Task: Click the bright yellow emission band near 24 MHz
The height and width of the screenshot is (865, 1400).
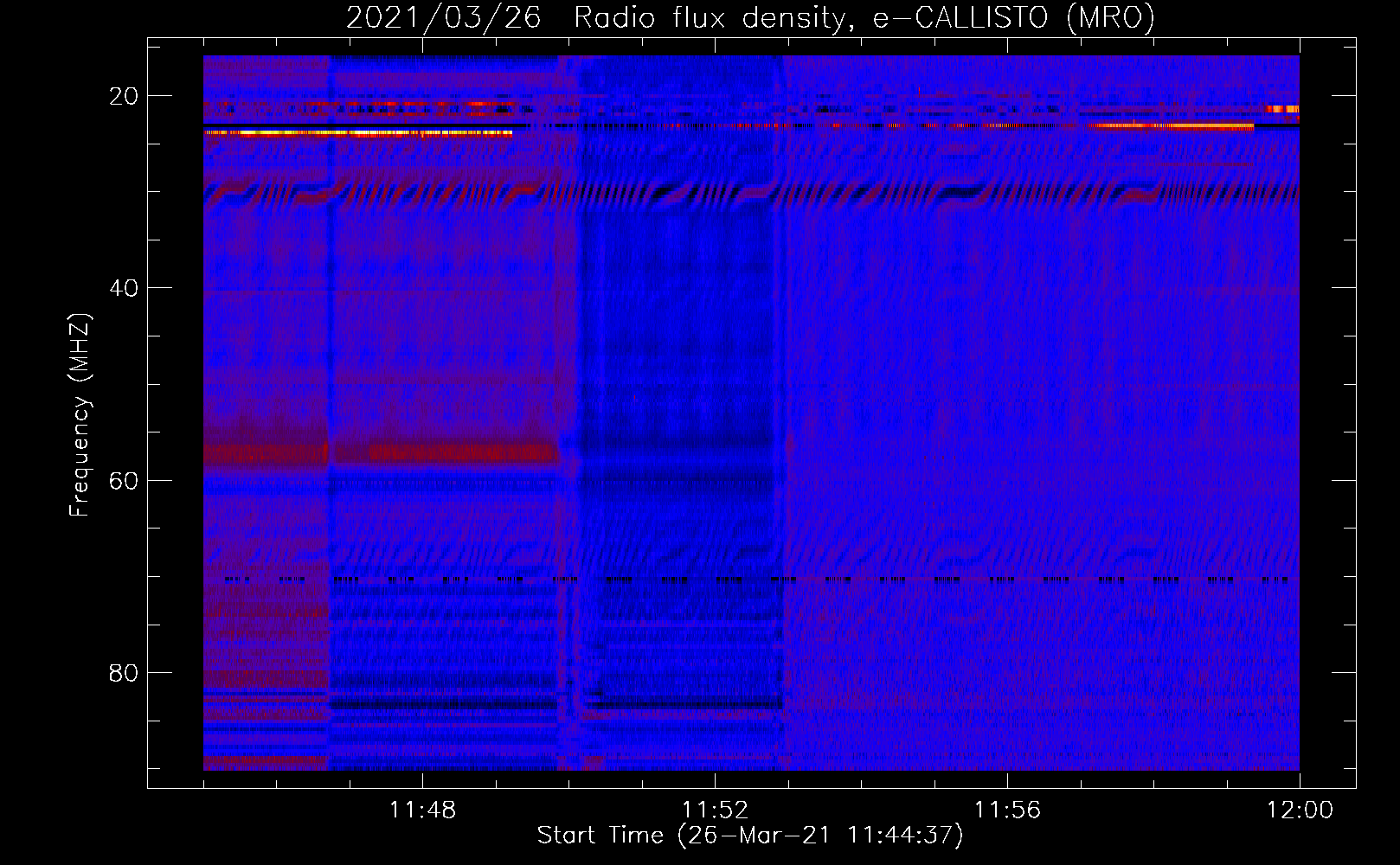Action: 358,133
